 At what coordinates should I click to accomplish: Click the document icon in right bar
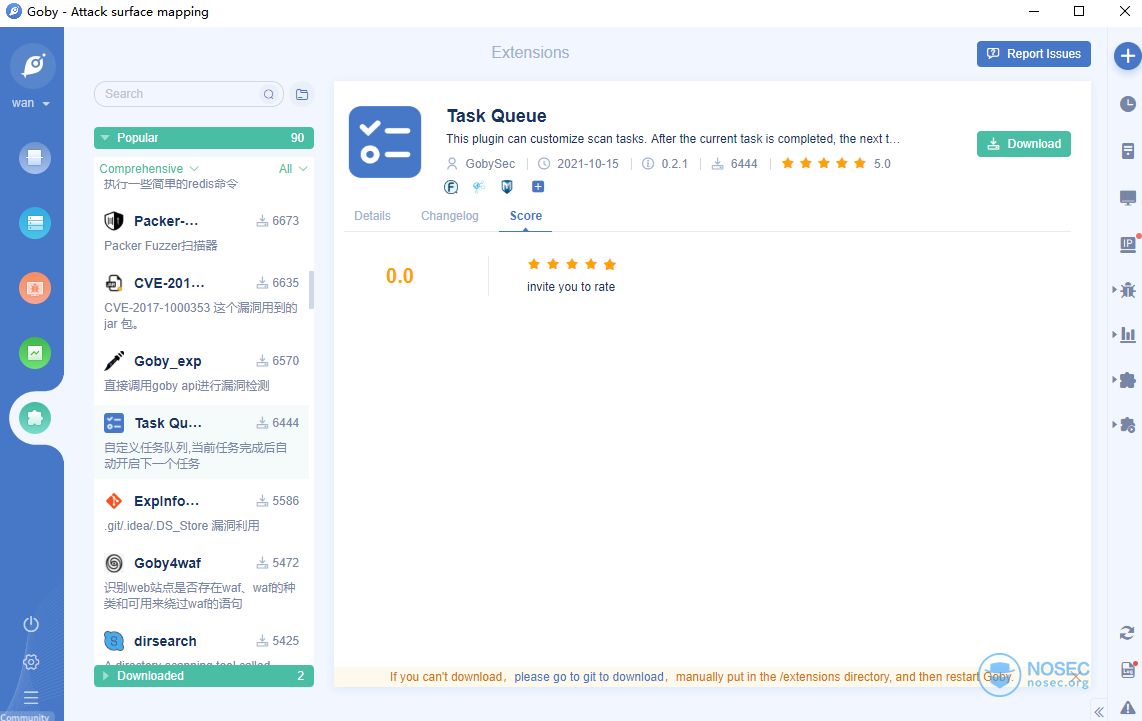[x=1127, y=151]
